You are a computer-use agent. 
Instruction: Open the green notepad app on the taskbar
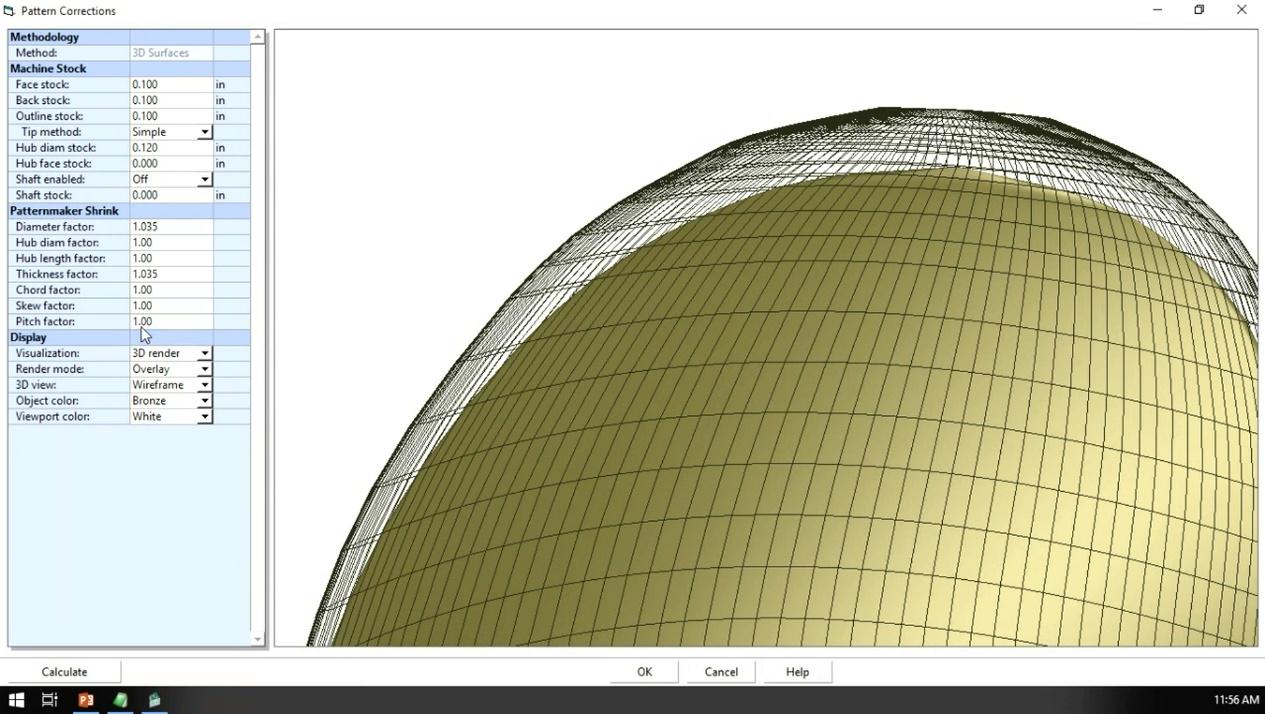coord(120,699)
